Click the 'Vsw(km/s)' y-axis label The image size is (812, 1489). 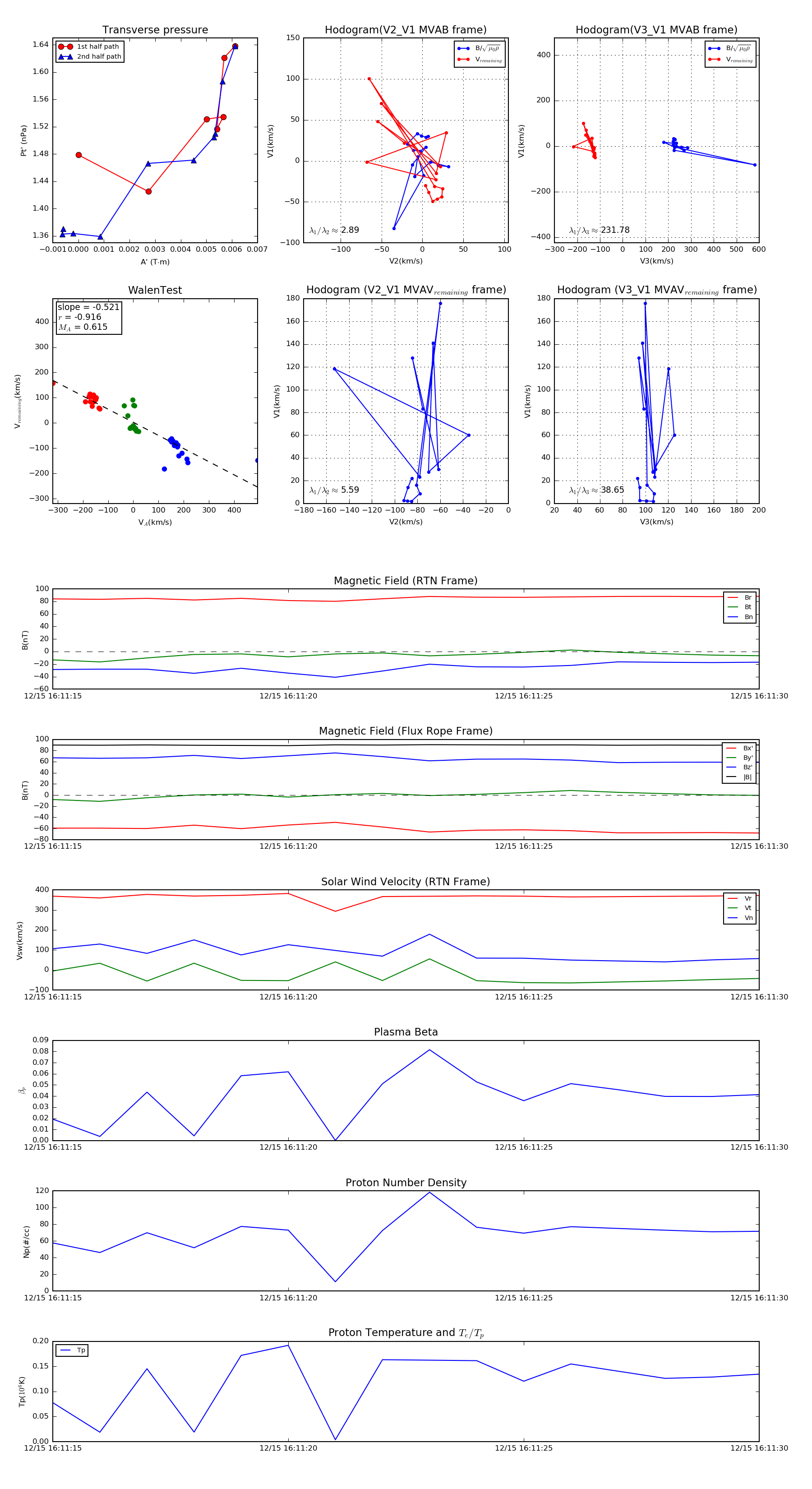[x=20, y=940]
